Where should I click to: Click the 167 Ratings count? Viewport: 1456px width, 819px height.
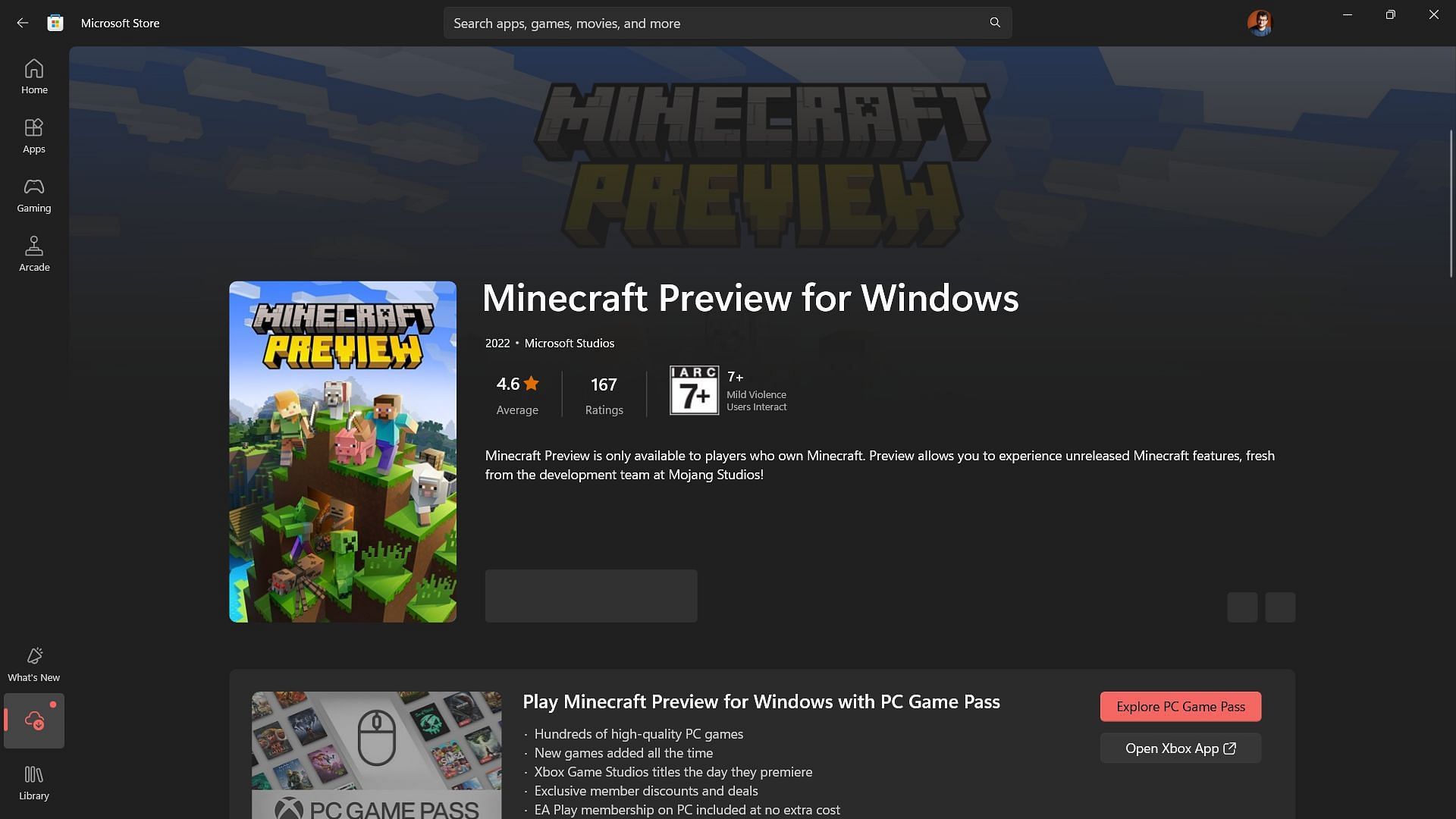[604, 394]
